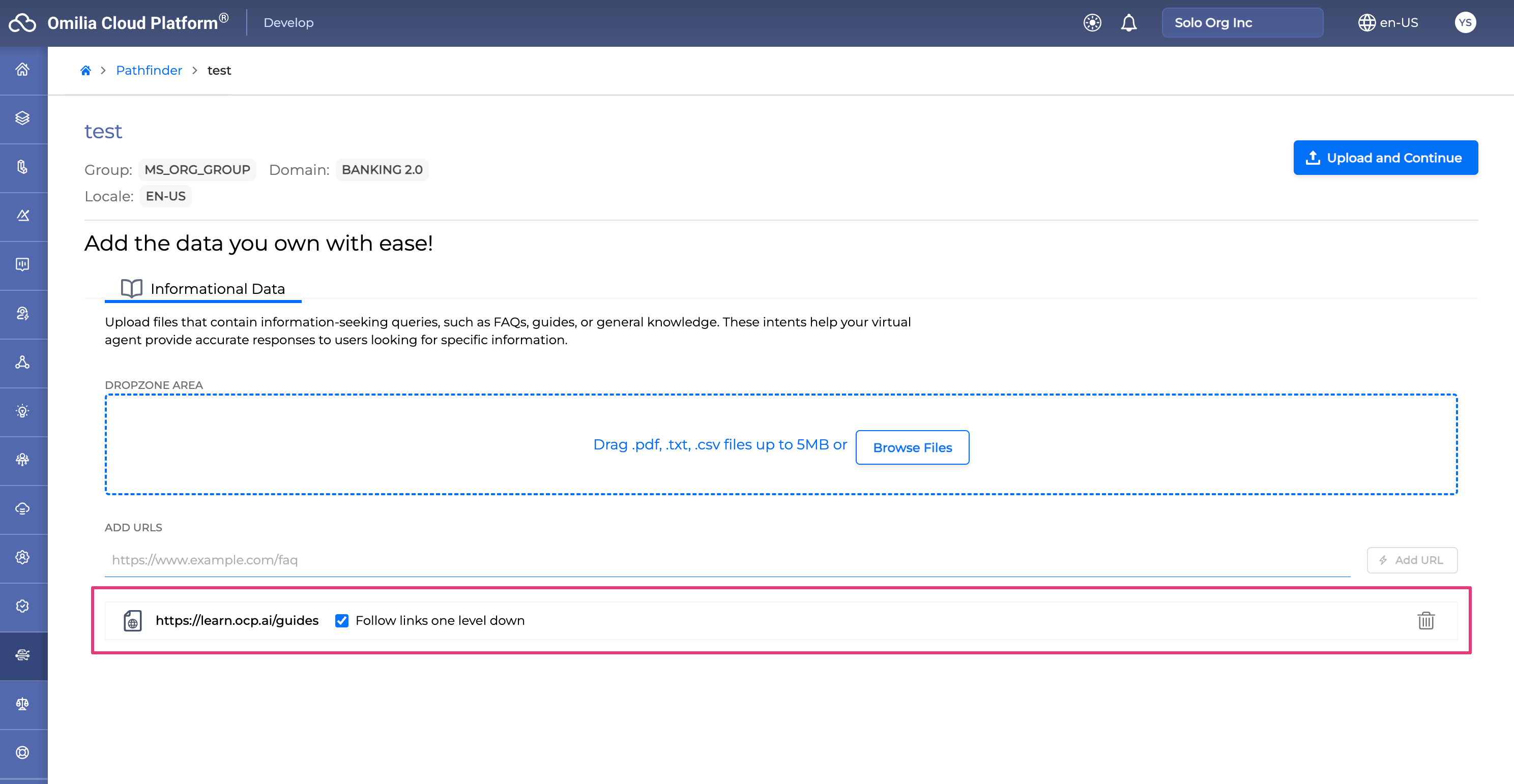Open the en-US language selector

coord(1388,23)
